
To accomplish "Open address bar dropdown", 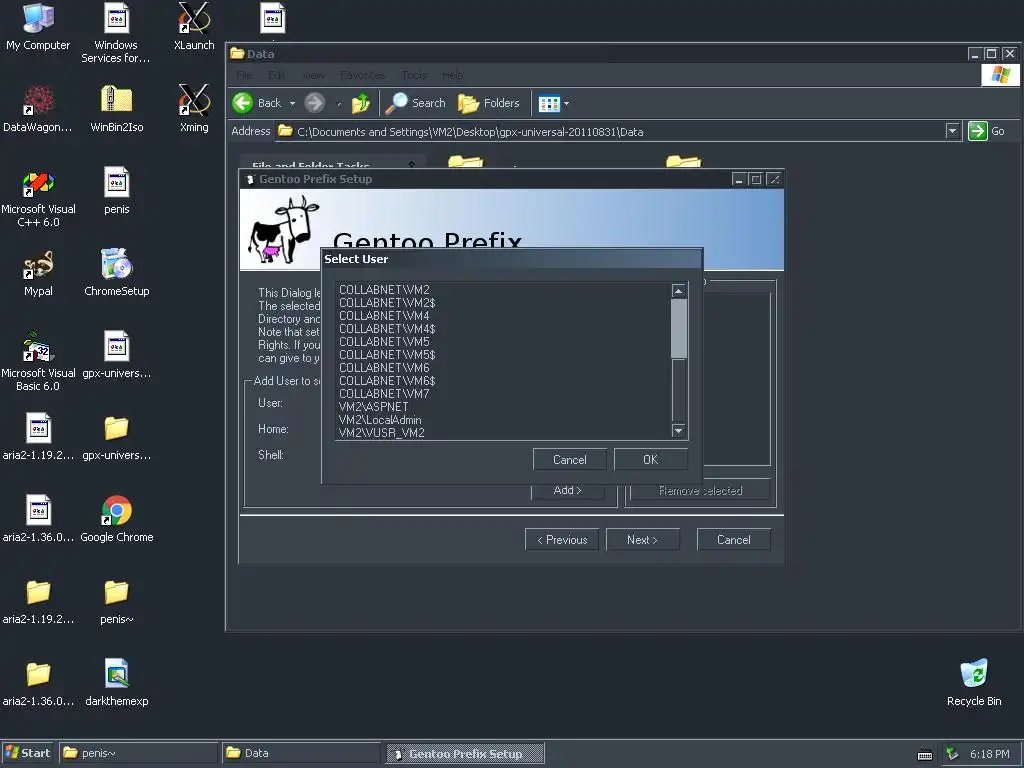I will coord(952,131).
